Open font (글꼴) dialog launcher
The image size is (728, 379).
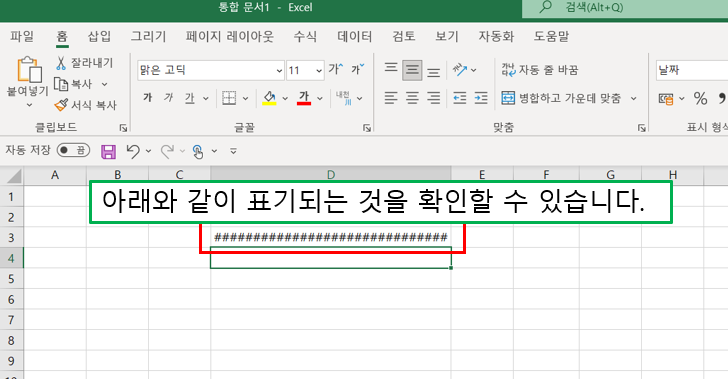tap(367, 128)
